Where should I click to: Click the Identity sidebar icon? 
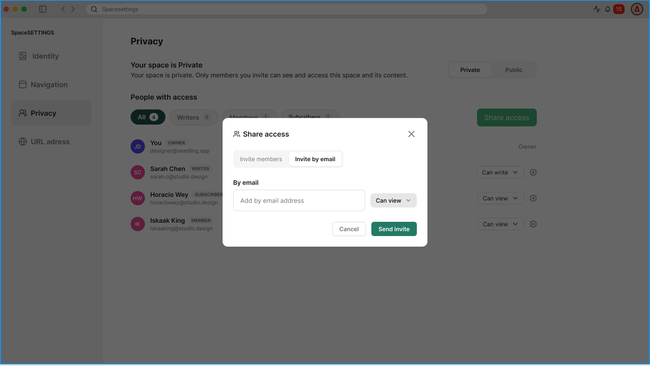[x=22, y=56]
